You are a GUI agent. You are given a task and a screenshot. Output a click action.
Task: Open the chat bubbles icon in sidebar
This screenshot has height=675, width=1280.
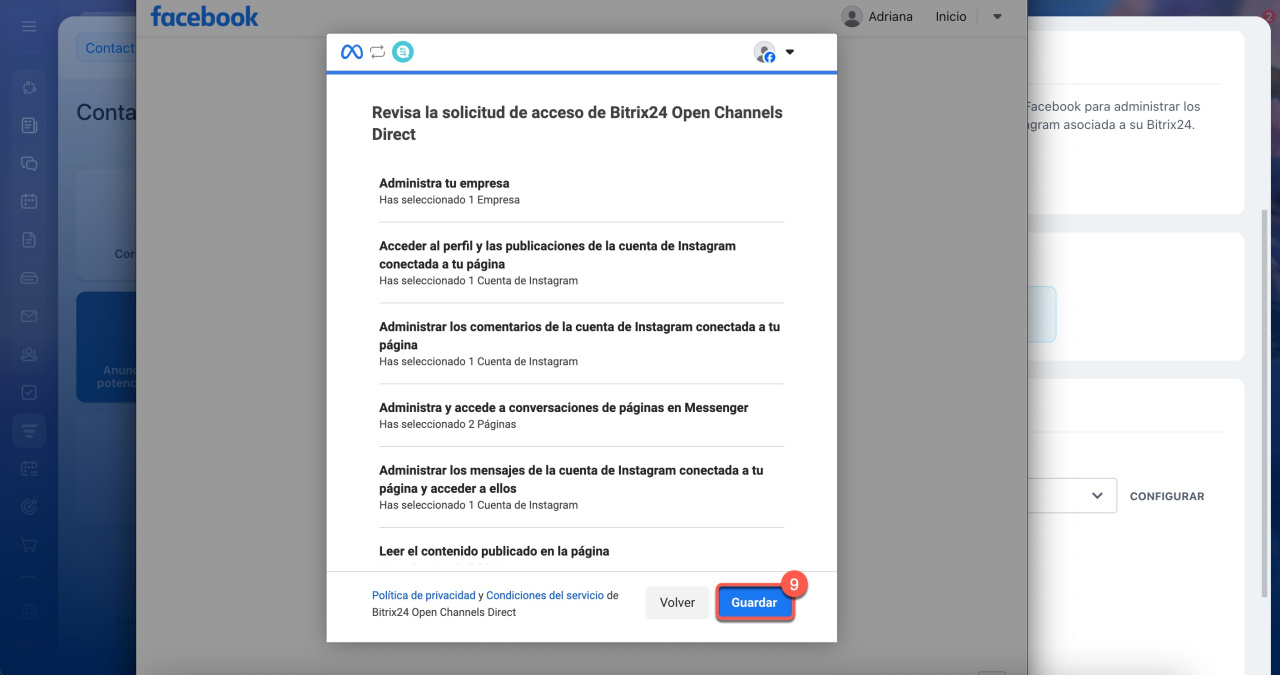[29, 163]
